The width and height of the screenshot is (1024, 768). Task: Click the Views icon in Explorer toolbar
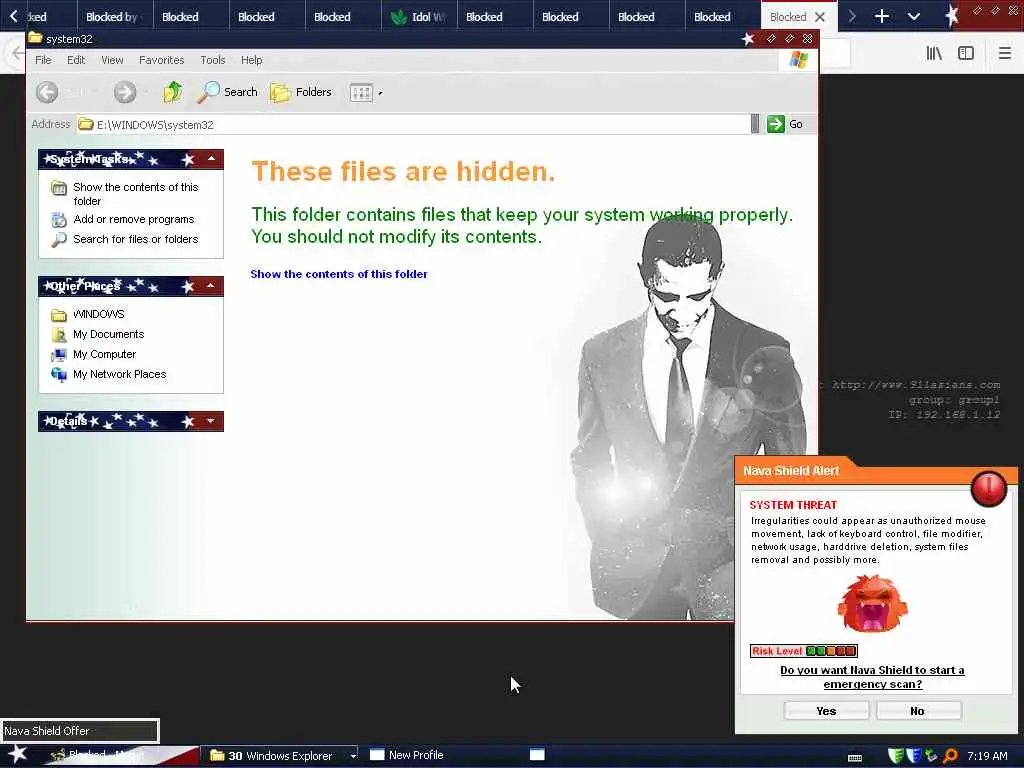click(361, 93)
